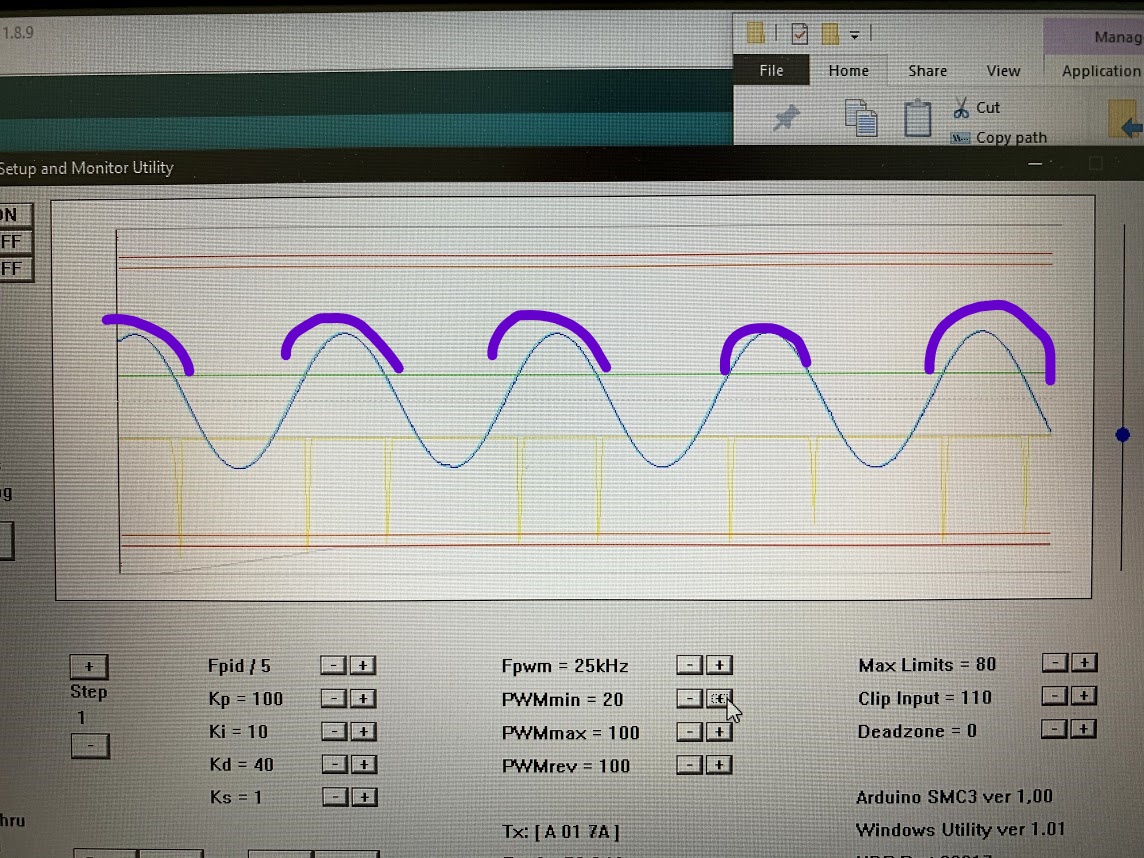Image resolution: width=1144 pixels, height=858 pixels.
Task: Decrease Fpid divider with minus button
Action: point(333,665)
